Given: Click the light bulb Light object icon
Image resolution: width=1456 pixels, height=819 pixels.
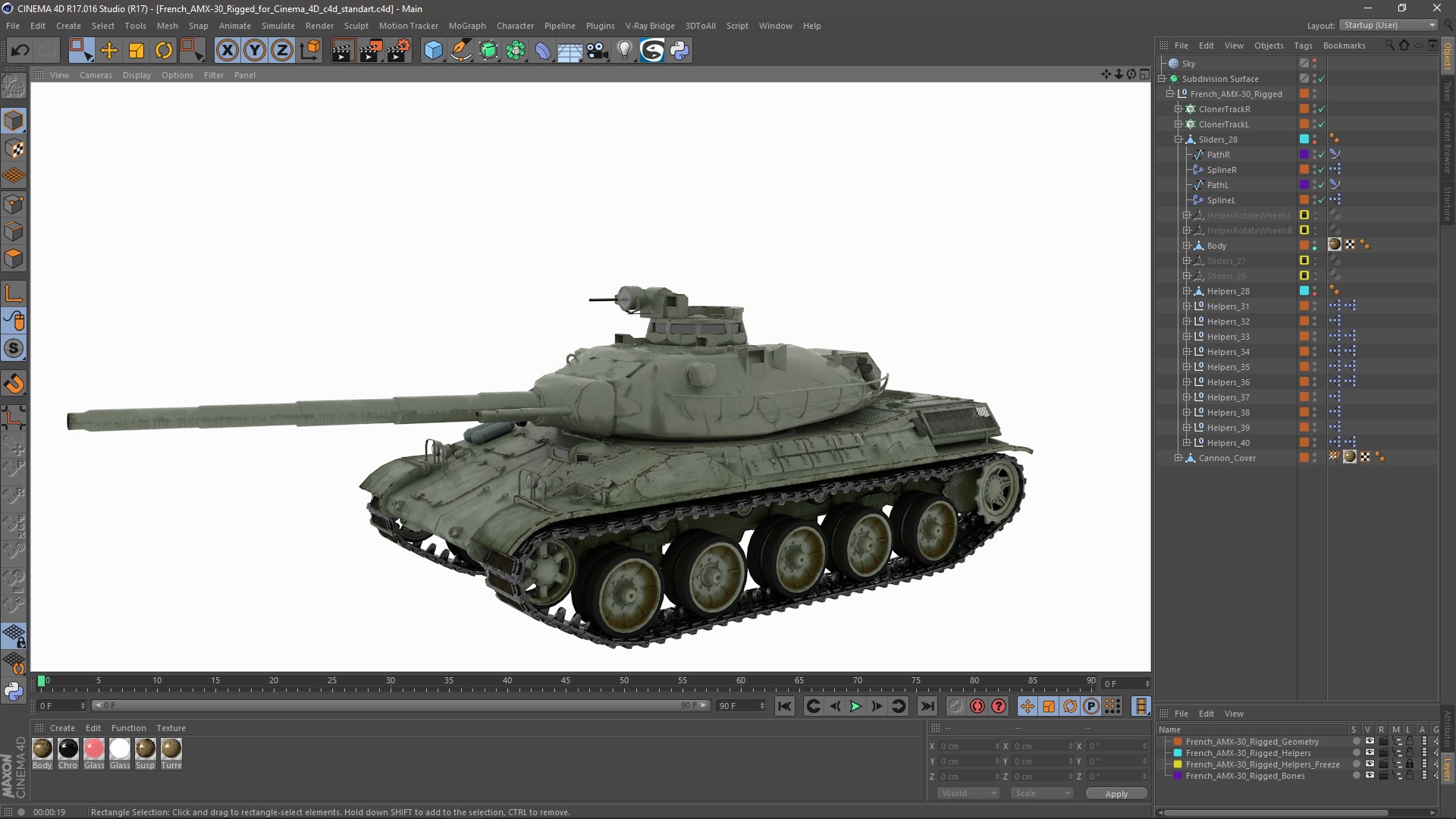Looking at the screenshot, I should pos(624,51).
